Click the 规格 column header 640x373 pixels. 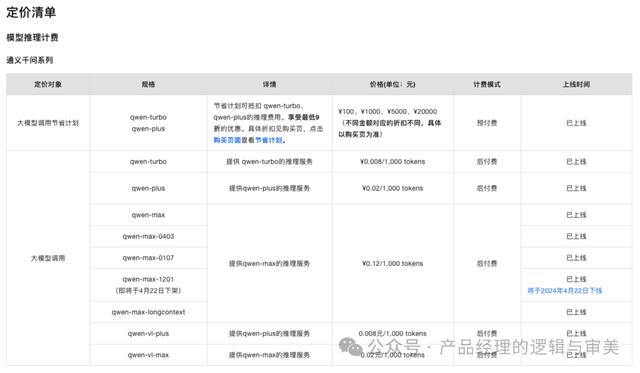(x=148, y=84)
